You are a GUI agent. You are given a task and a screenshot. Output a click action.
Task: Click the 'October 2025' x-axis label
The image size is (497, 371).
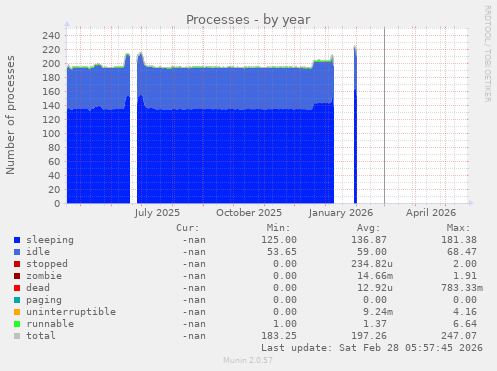(249, 213)
